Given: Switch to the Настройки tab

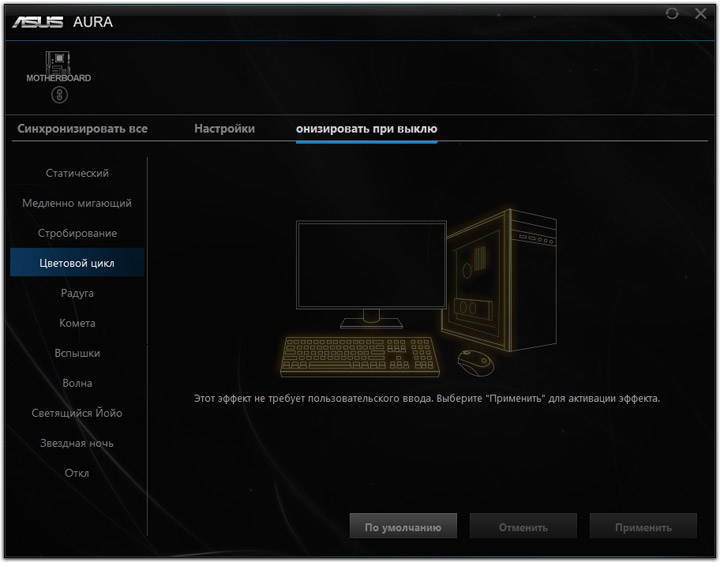Looking at the screenshot, I should (x=225, y=129).
